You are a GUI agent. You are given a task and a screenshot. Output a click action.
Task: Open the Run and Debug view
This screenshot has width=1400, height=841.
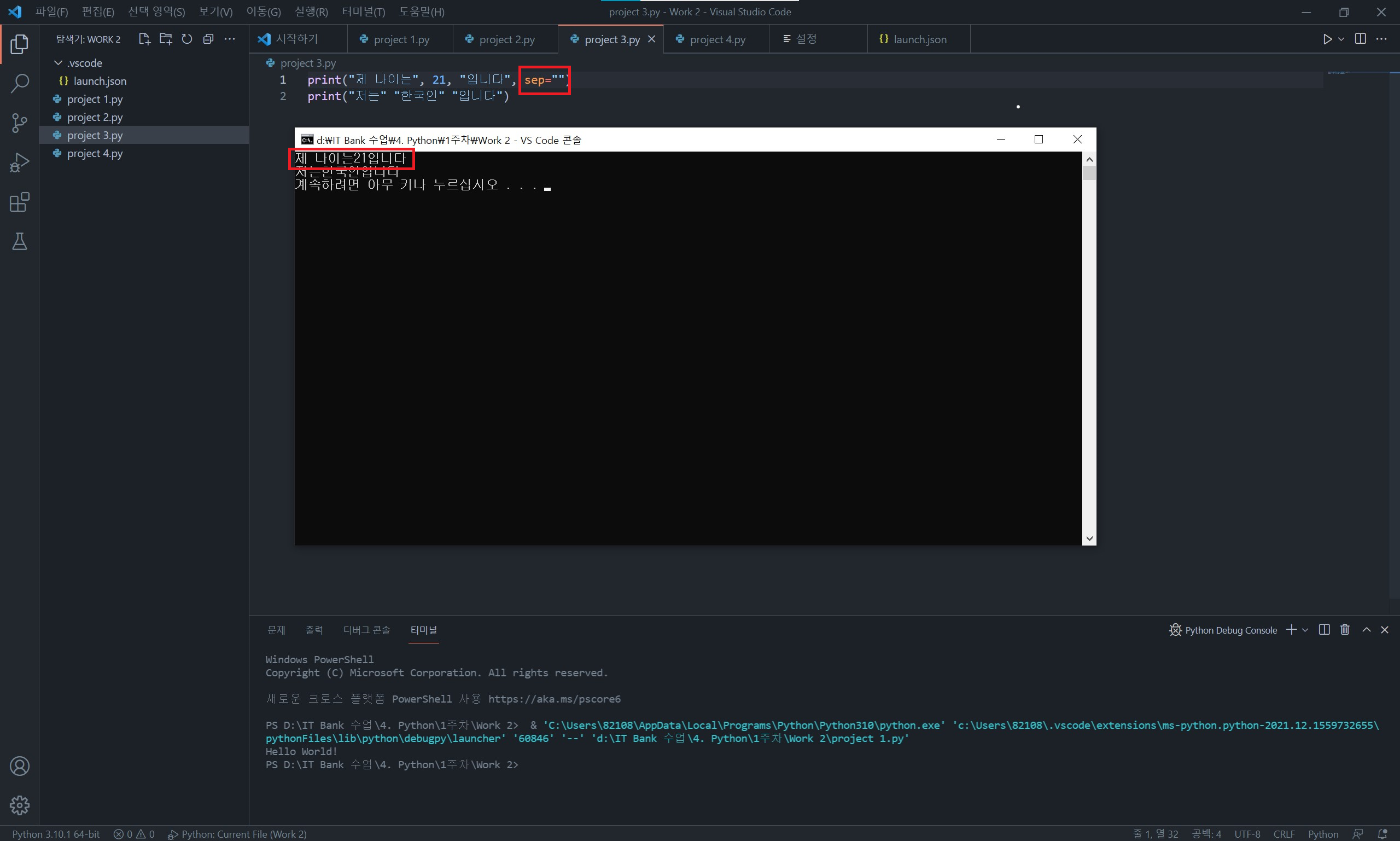point(19,163)
